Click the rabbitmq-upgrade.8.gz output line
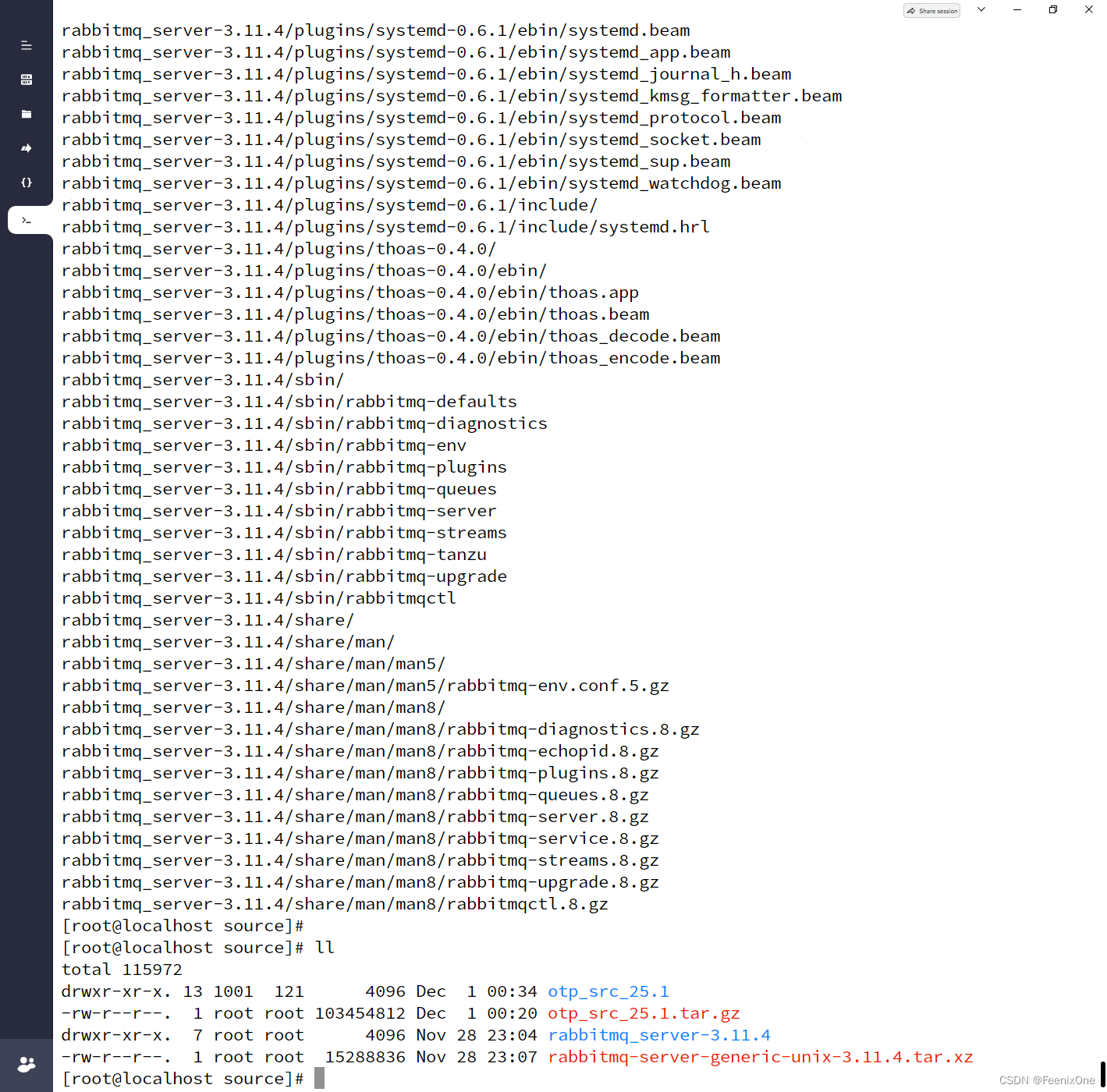Image resolution: width=1107 pixels, height=1092 pixels. pyautogui.click(x=360, y=882)
